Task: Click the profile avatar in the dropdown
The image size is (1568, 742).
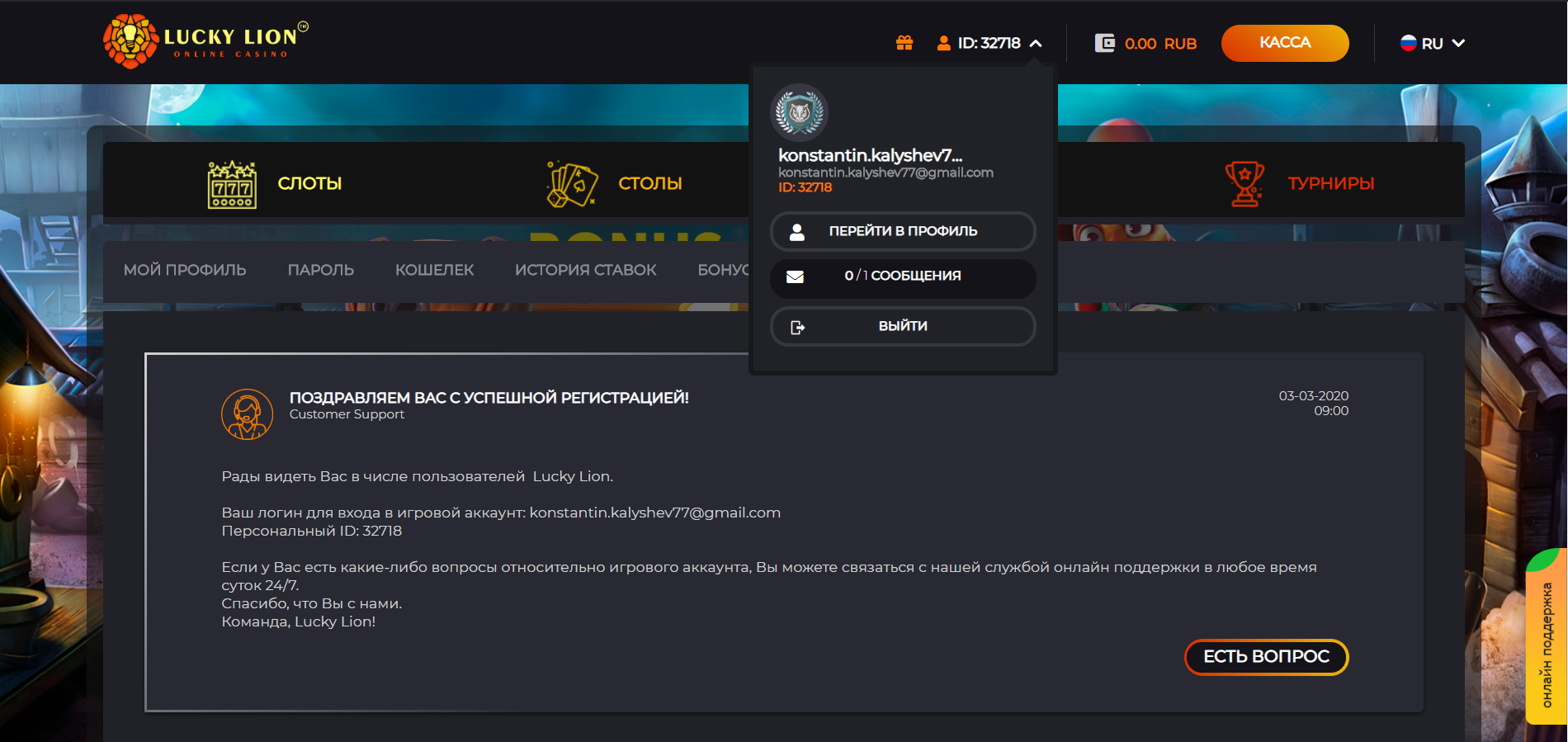Action: coord(799,112)
